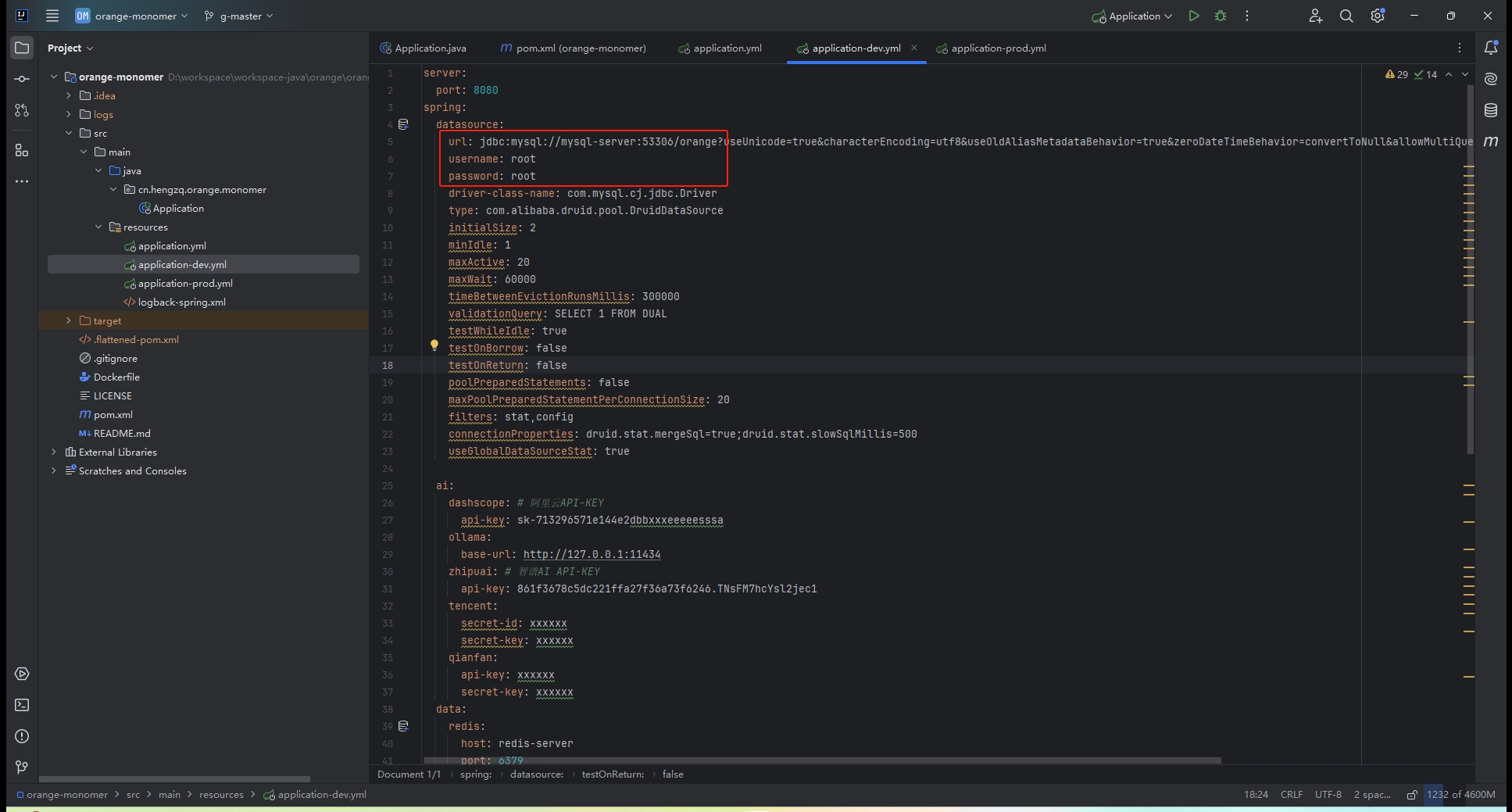Open IDE settings gear
Image resolution: width=1512 pixels, height=812 pixels.
click(x=1378, y=16)
